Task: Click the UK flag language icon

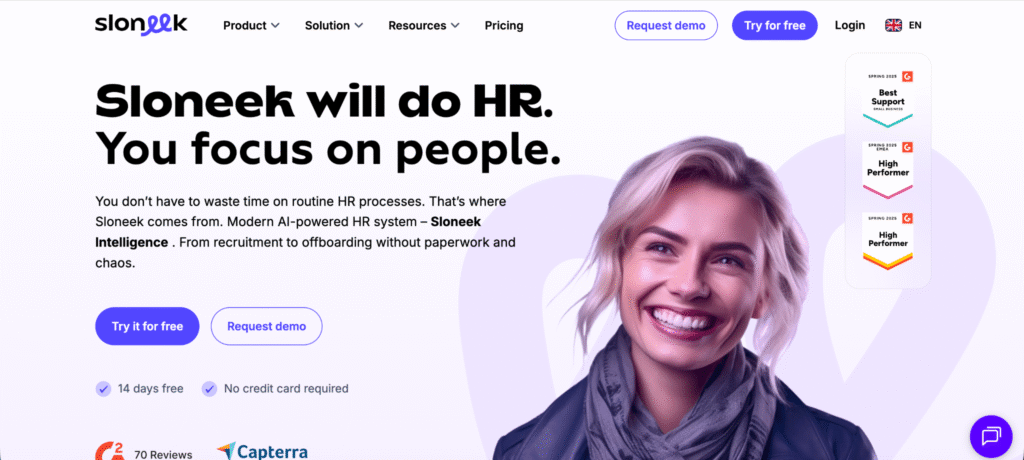Action: (x=893, y=25)
